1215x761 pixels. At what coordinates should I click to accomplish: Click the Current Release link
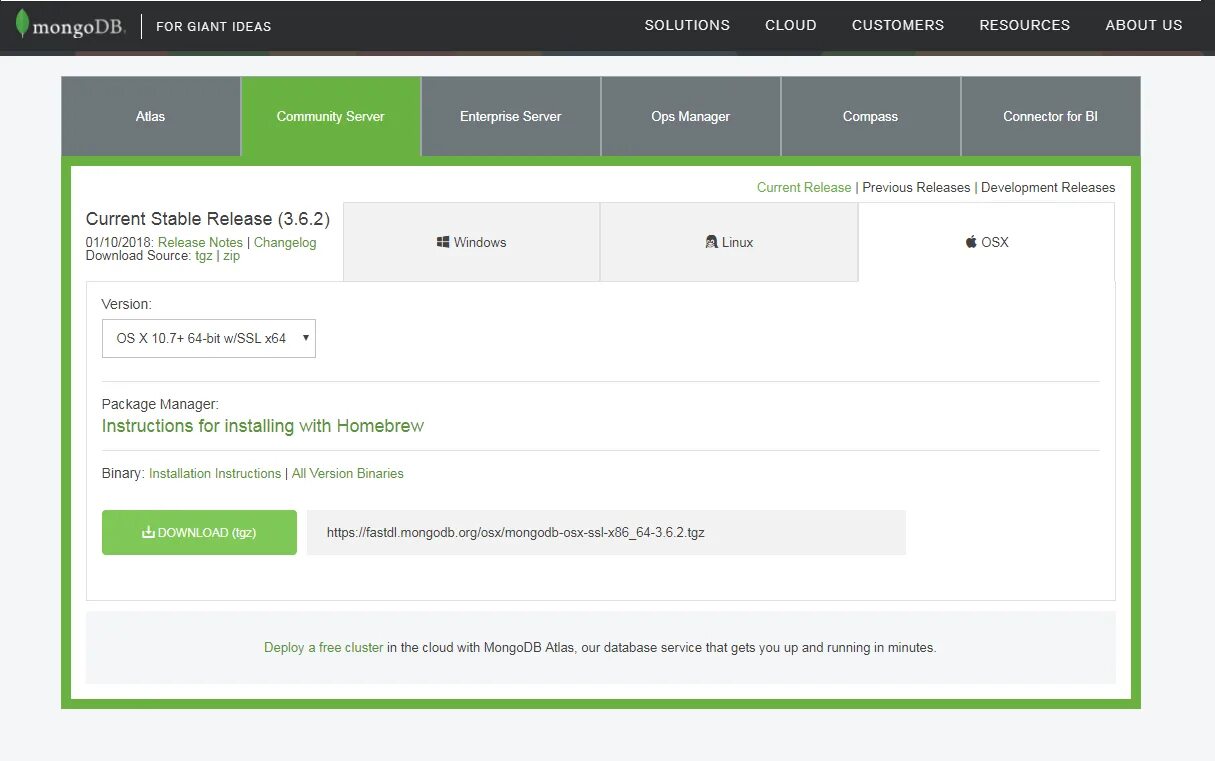pyautogui.click(x=804, y=187)
